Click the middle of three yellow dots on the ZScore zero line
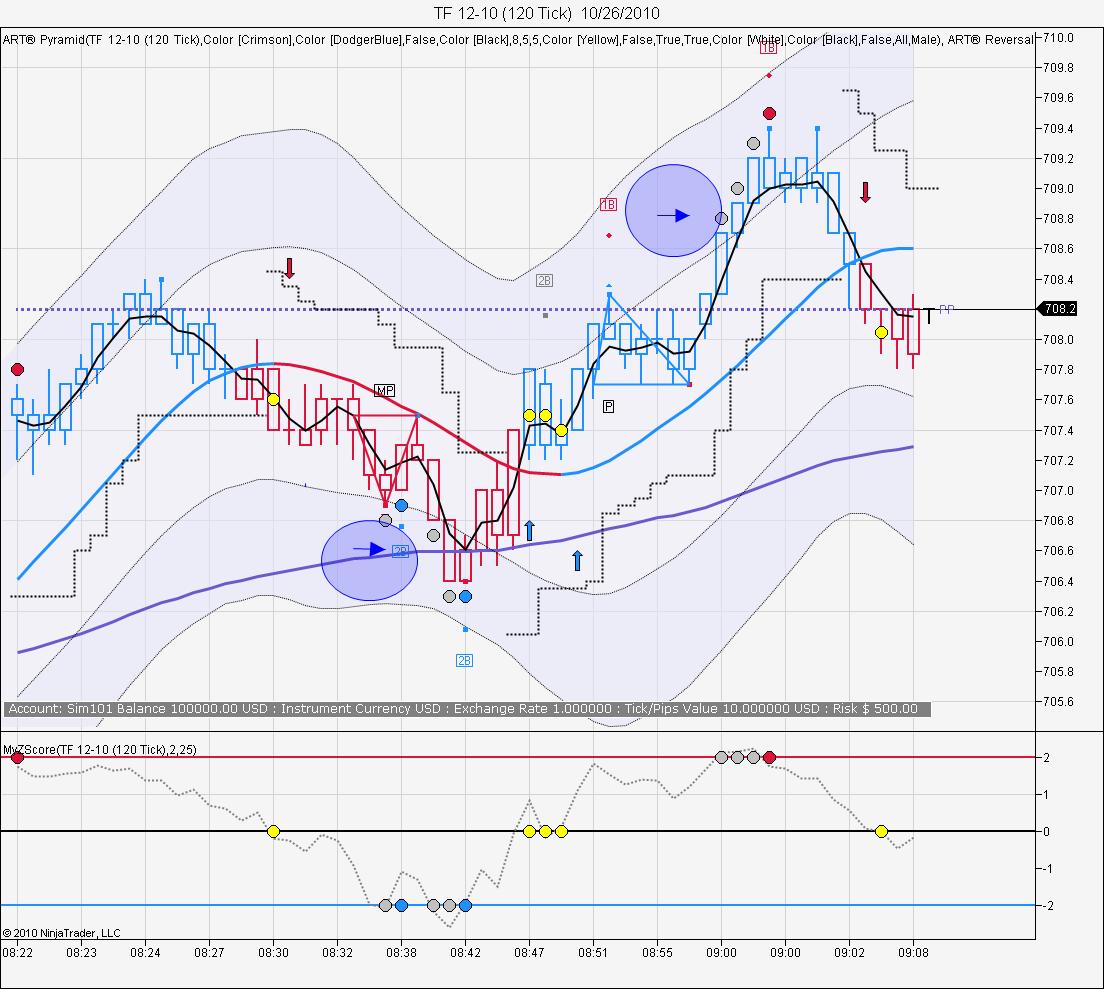This screenshot has width=1104, height=989. click(x=545, y=831)
